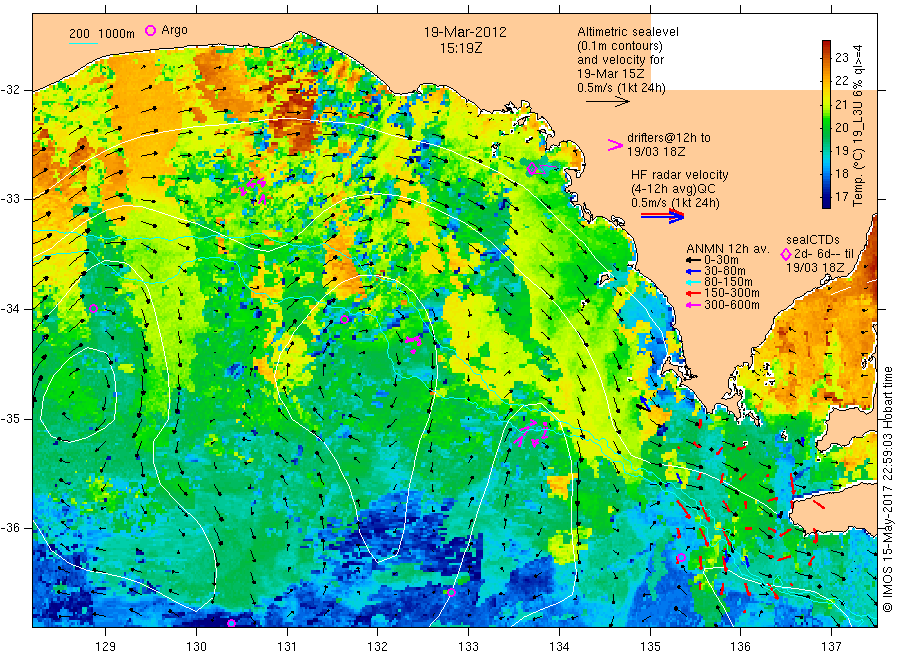
Task: Click the magenta drifter arrowhead legend symbol
Action: 615,145
